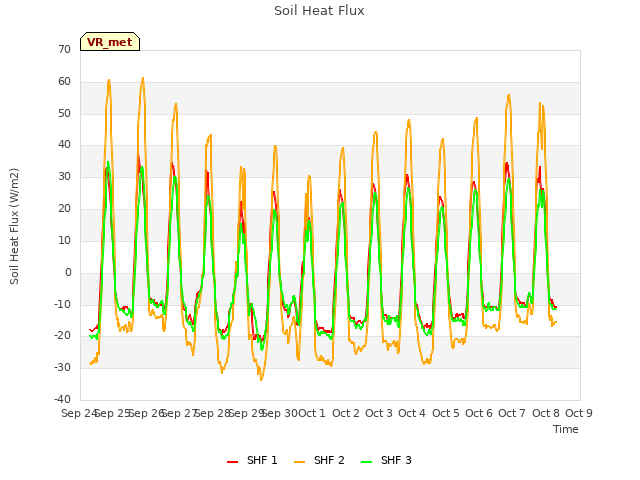Click the 20 y-axis tick label
Image resolution: width=640 pixels, height=480 pixels.
pos(64,209)
